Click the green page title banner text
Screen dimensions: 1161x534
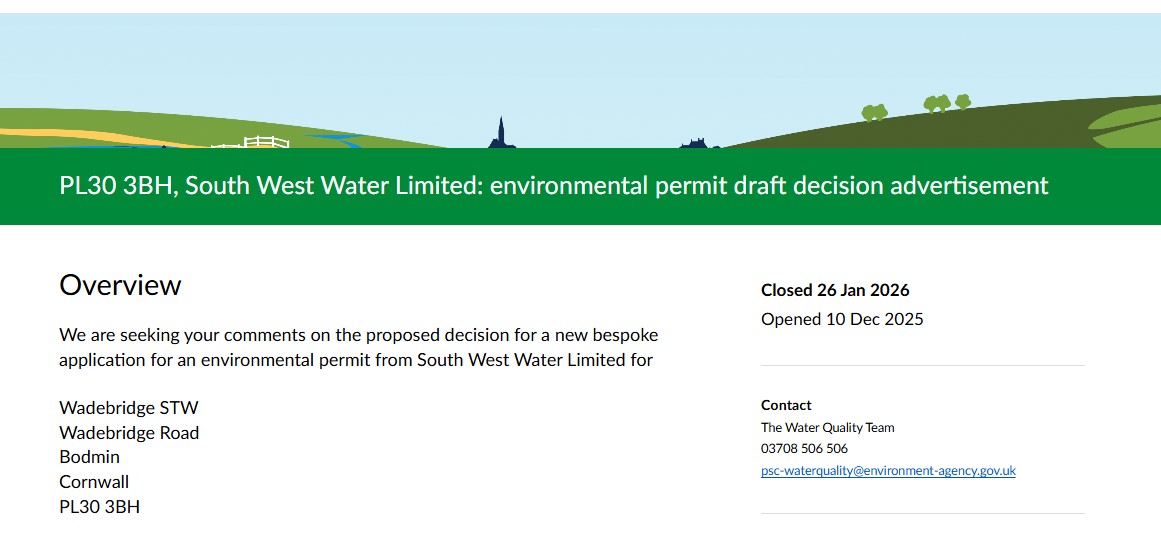[554, 186]
